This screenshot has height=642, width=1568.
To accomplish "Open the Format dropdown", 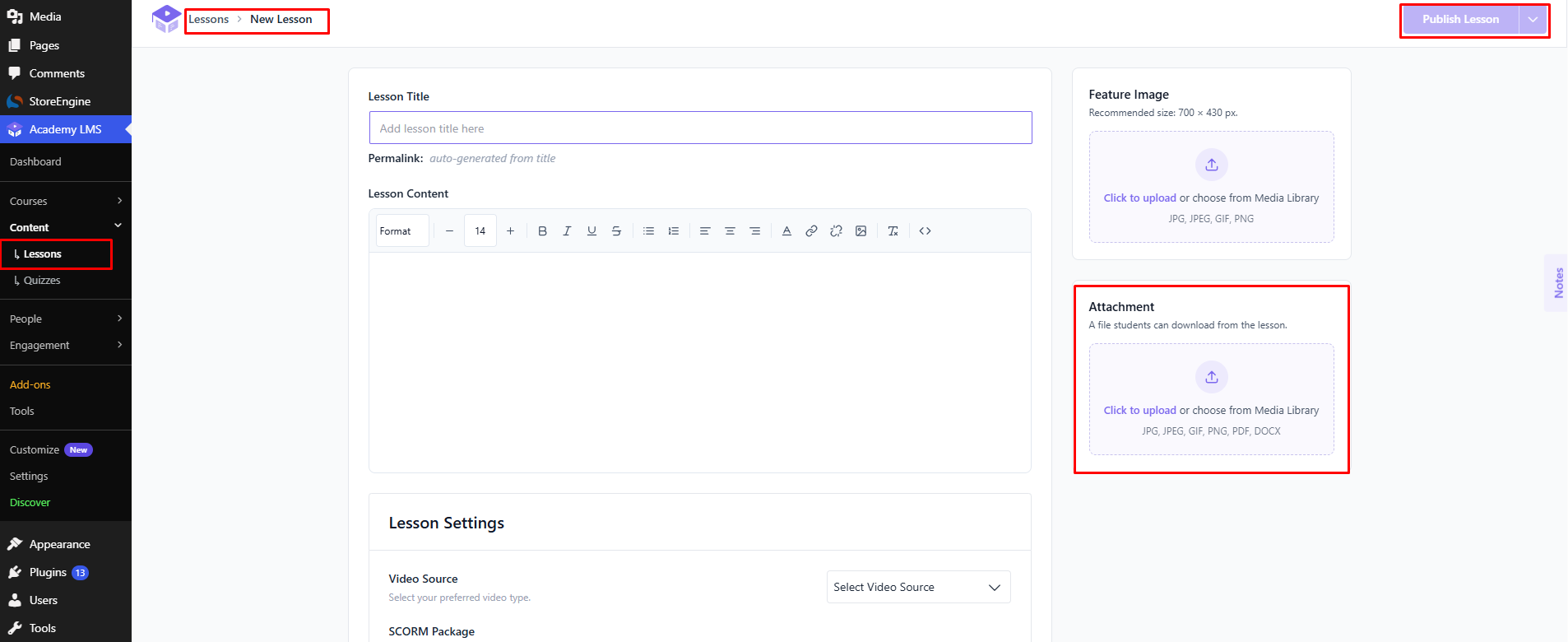I will pyautogui.click(x=402, y=231).
